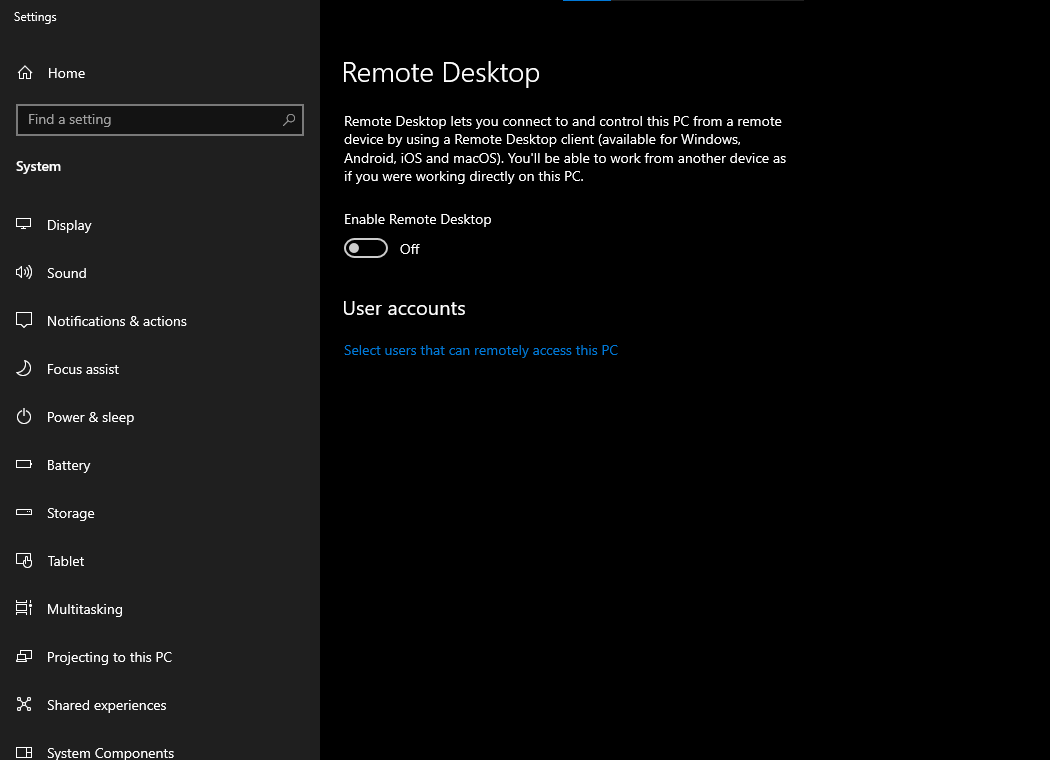Click the Focus assist moon icon
Image resolution: width=1050 pixels, height=760 pixels.
(x=23, y=368)
